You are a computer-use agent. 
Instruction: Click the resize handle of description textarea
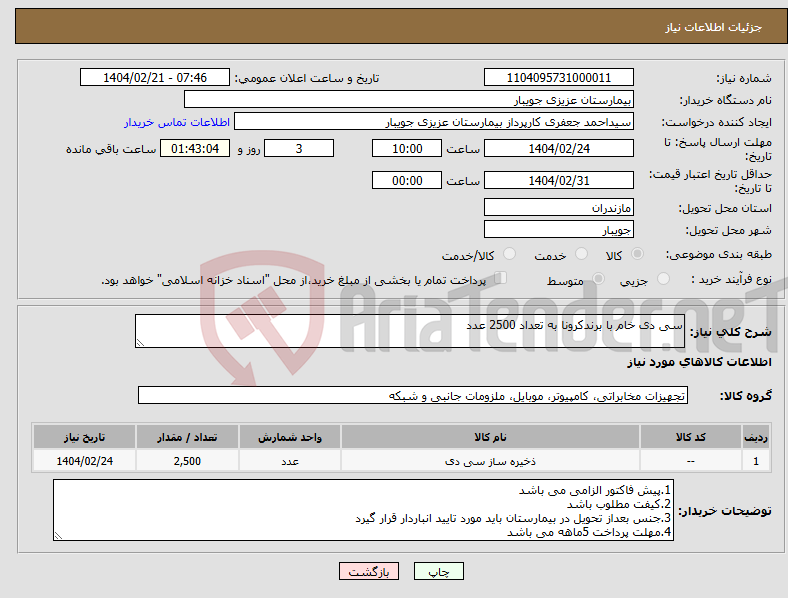140,343
